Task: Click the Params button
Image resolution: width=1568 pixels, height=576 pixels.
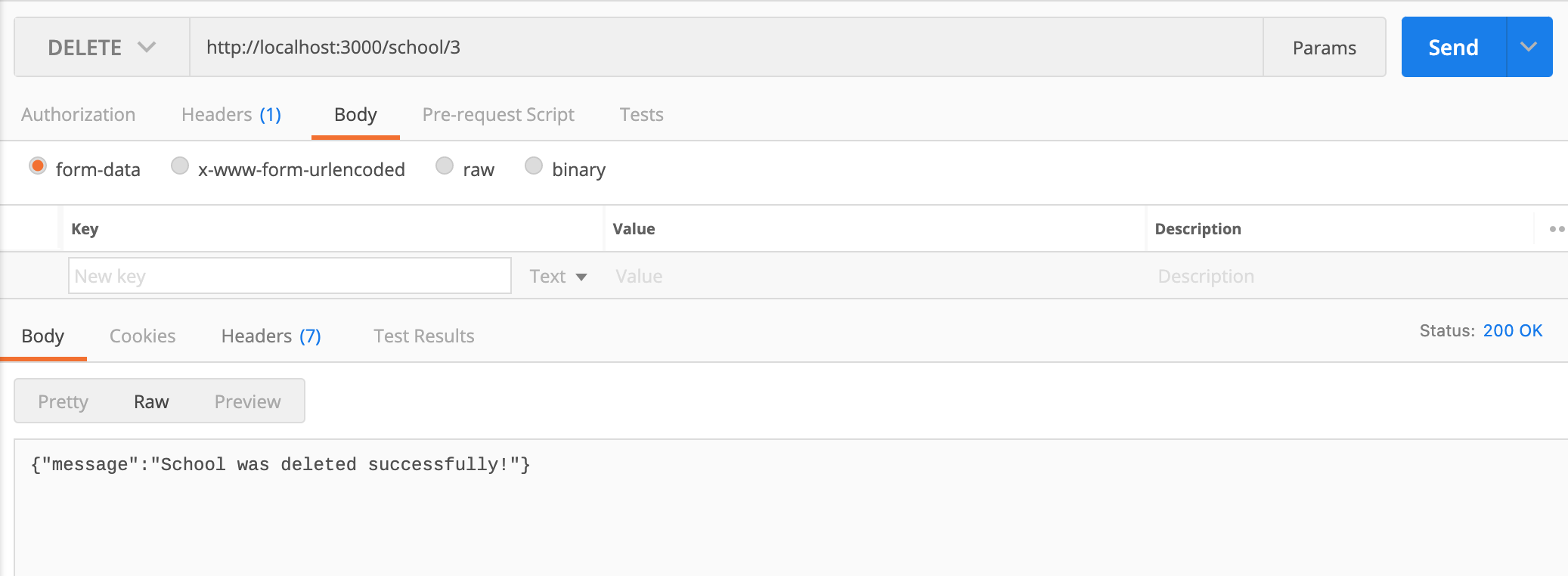Action: click(x=1324, y=48)
